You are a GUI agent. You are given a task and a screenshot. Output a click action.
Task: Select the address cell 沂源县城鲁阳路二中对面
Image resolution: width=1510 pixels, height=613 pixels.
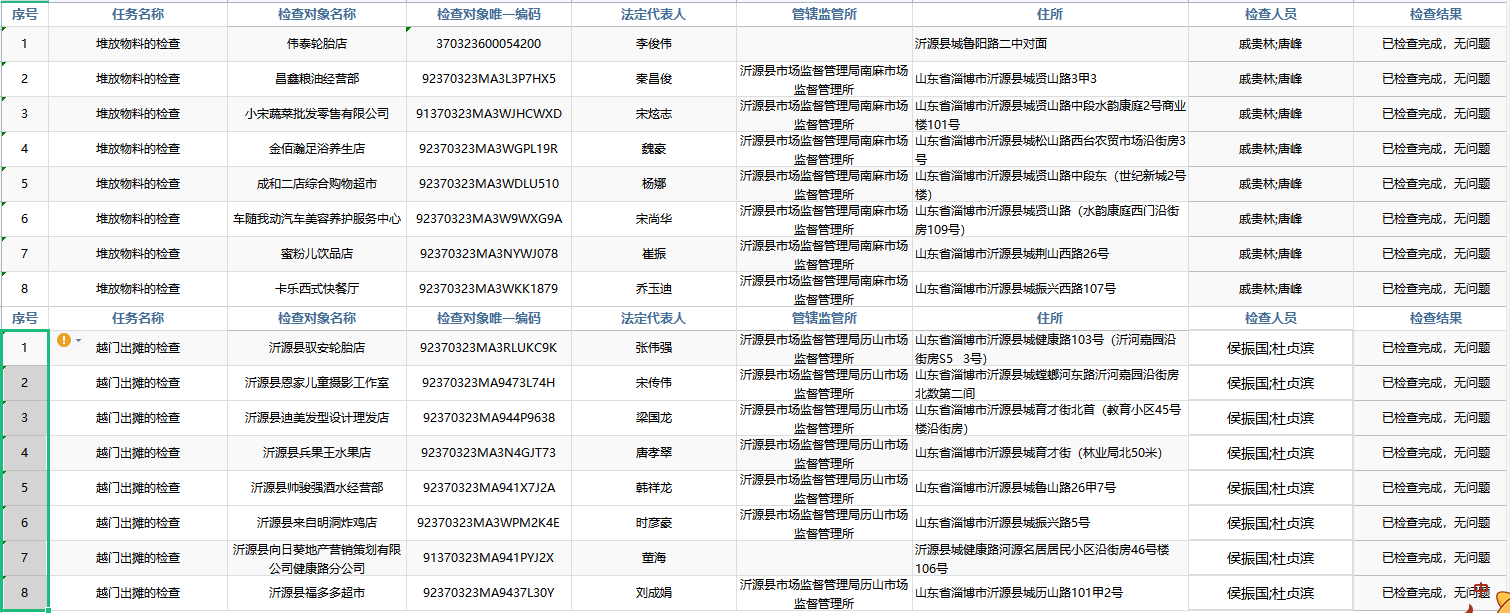tap(1049, 44)
